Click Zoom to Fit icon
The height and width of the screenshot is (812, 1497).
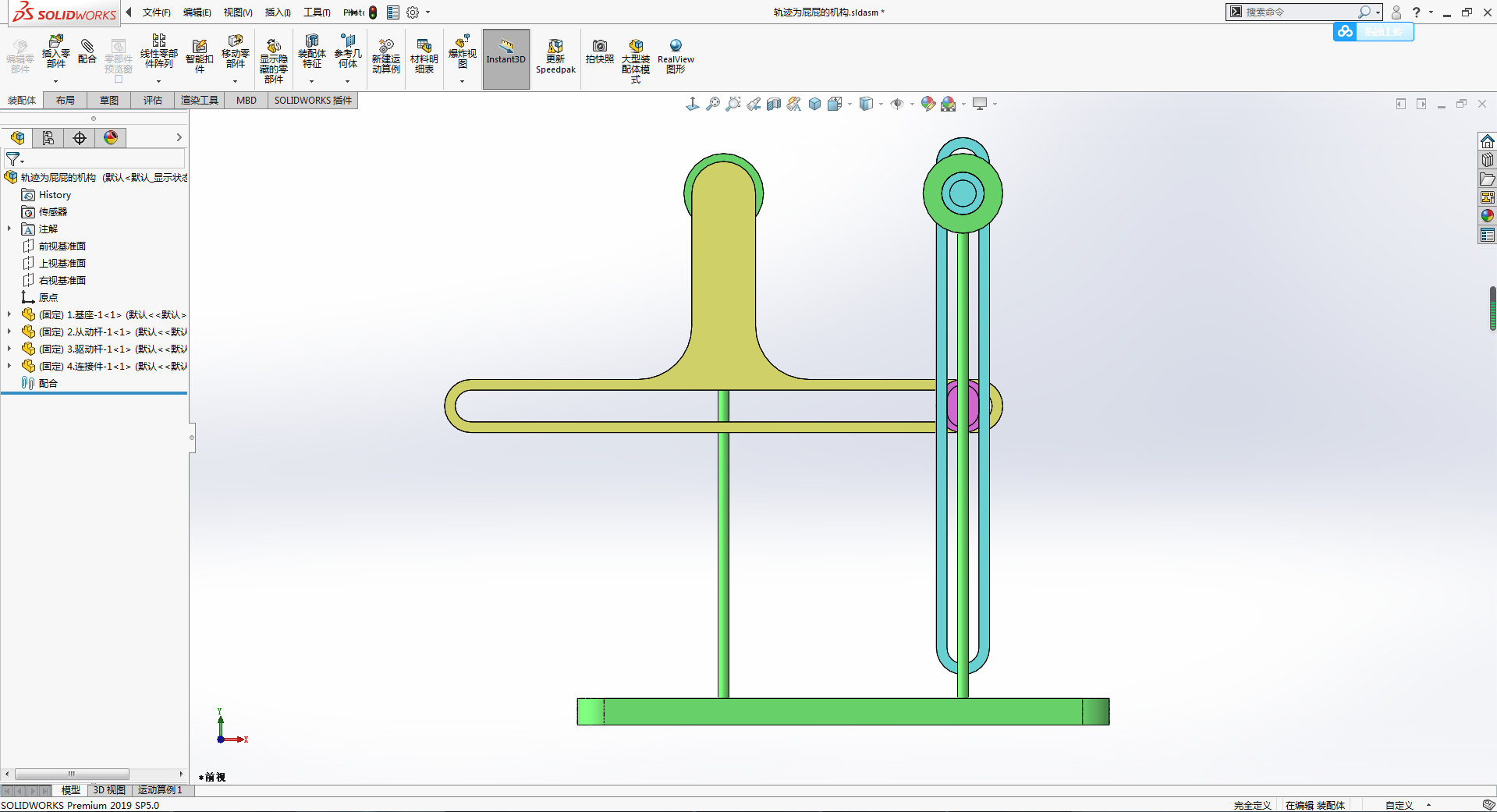712,104
